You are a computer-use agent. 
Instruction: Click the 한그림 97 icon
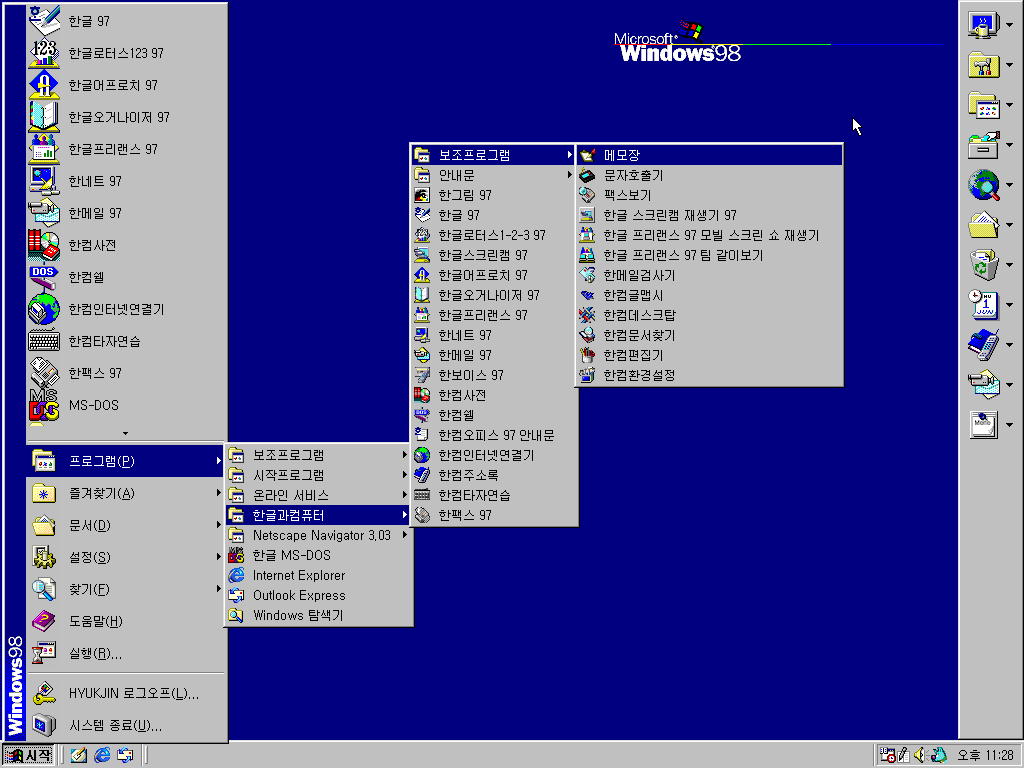[422, 195]
